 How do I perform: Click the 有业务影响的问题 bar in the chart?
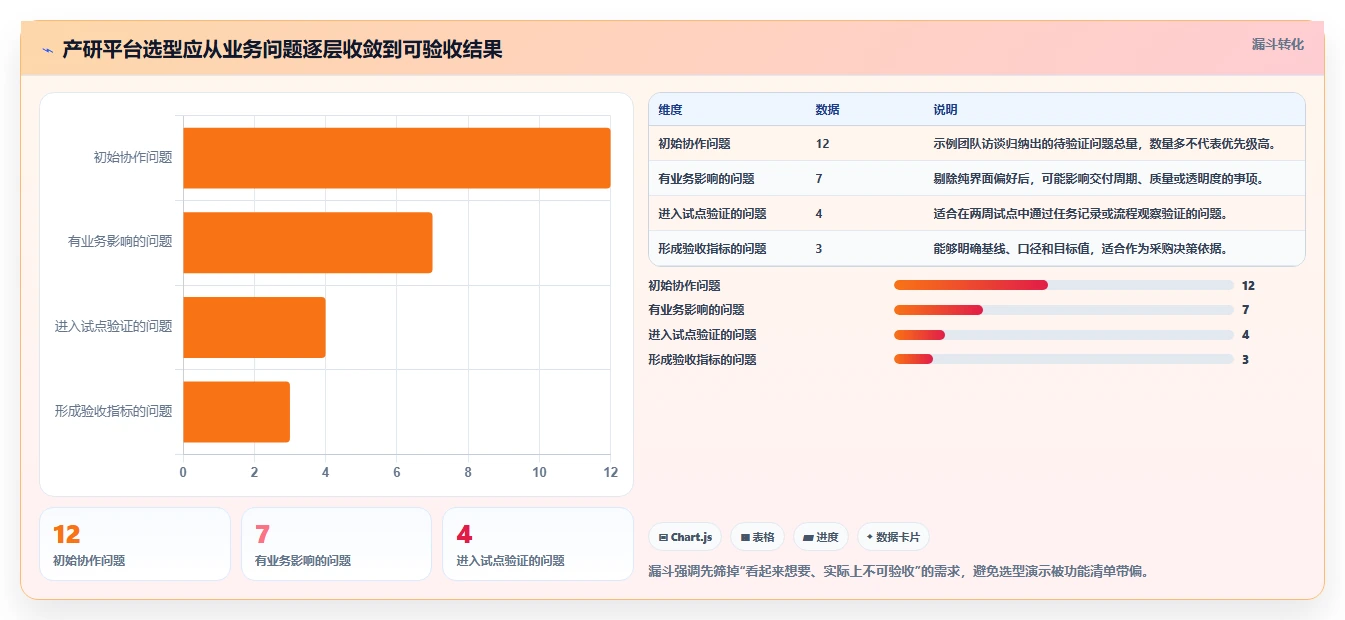coord(308,242)
